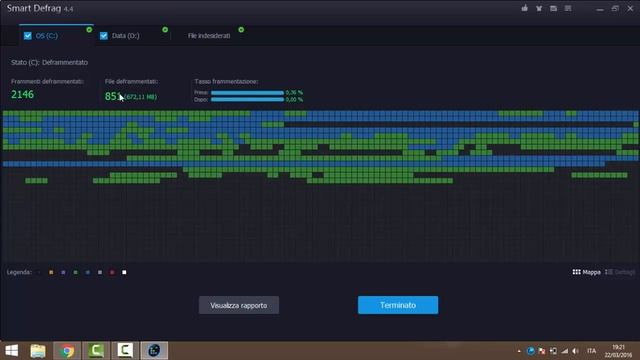
Task: Click the gray legend swatch
Action: point(100,272)
